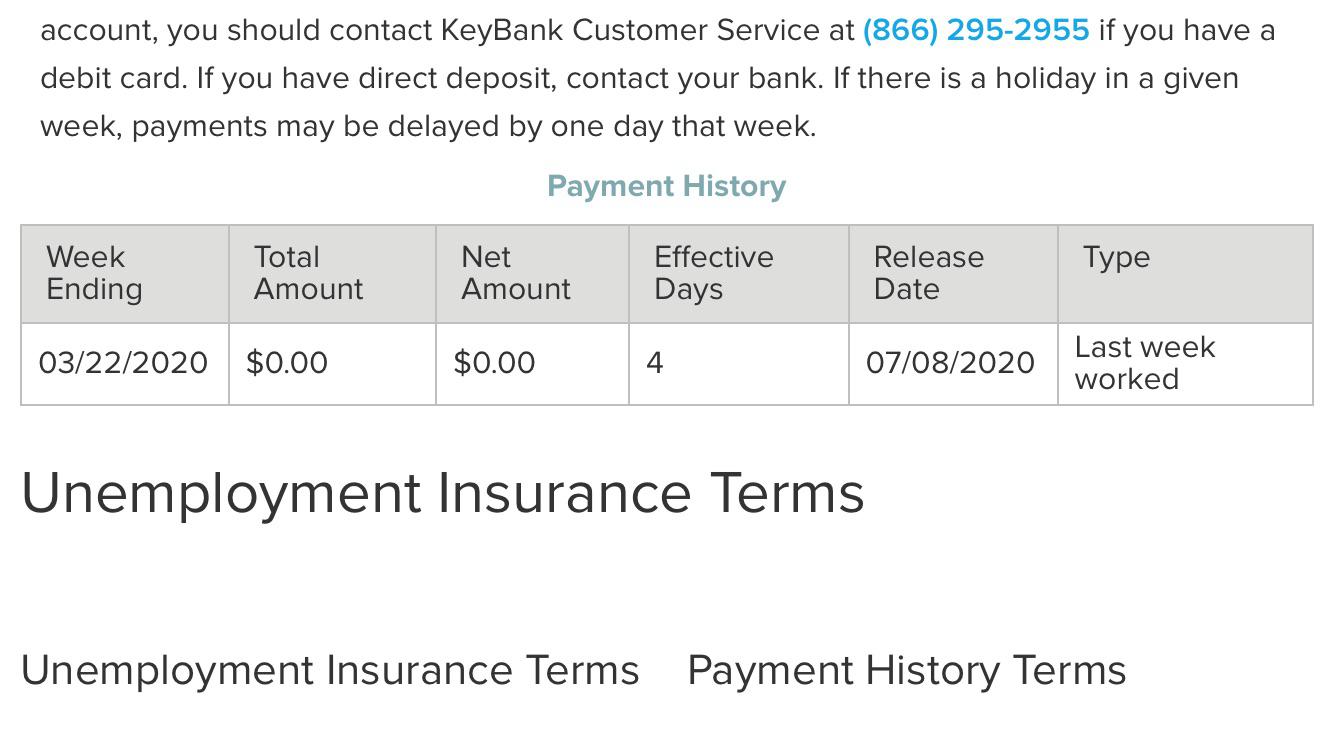Click the Unemployment Insurance Terms page heading

tap(445, 492)
